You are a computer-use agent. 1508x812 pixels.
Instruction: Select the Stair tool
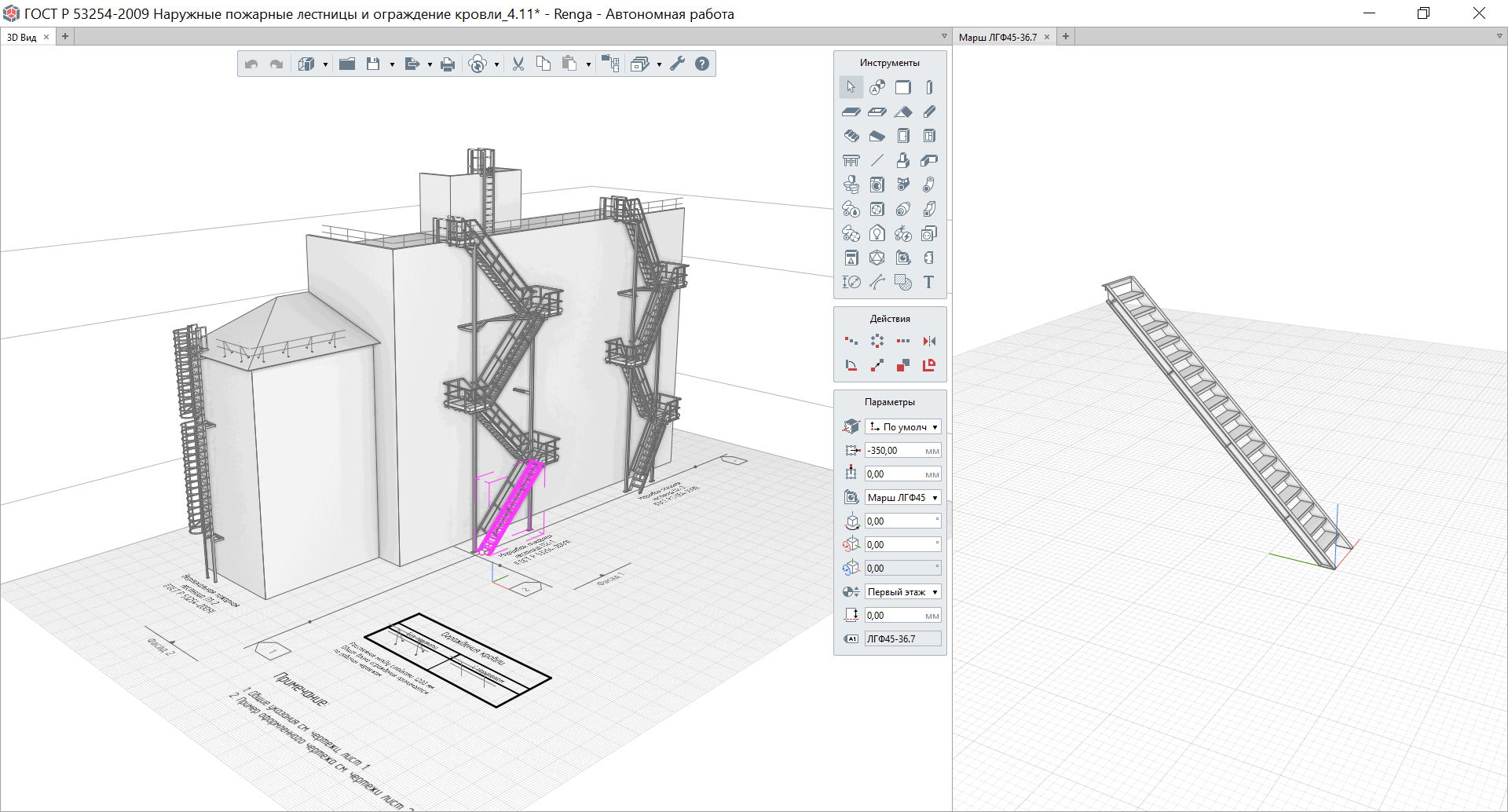[851, 136]
